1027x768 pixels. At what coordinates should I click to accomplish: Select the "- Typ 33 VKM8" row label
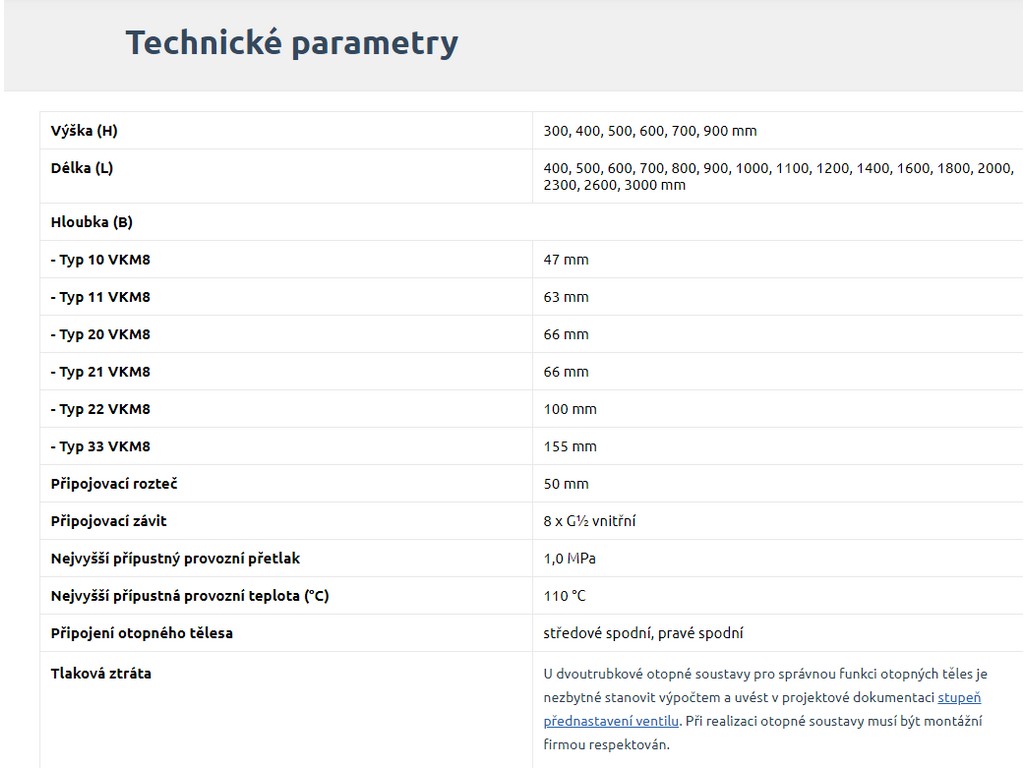[x=100, y=447]
